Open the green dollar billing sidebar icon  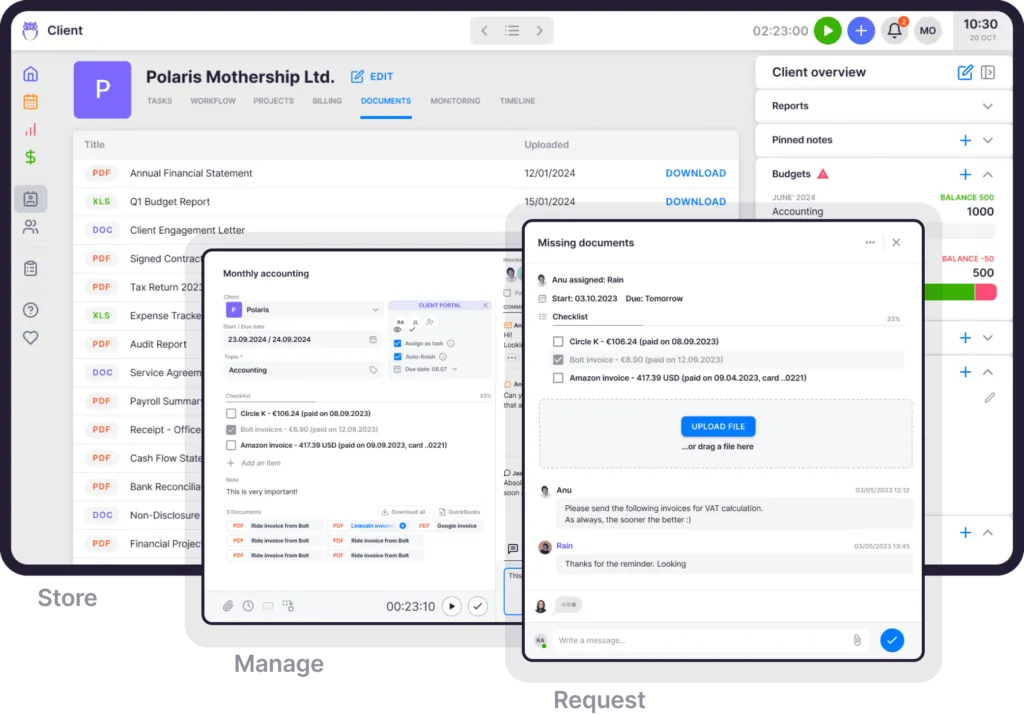31,157
